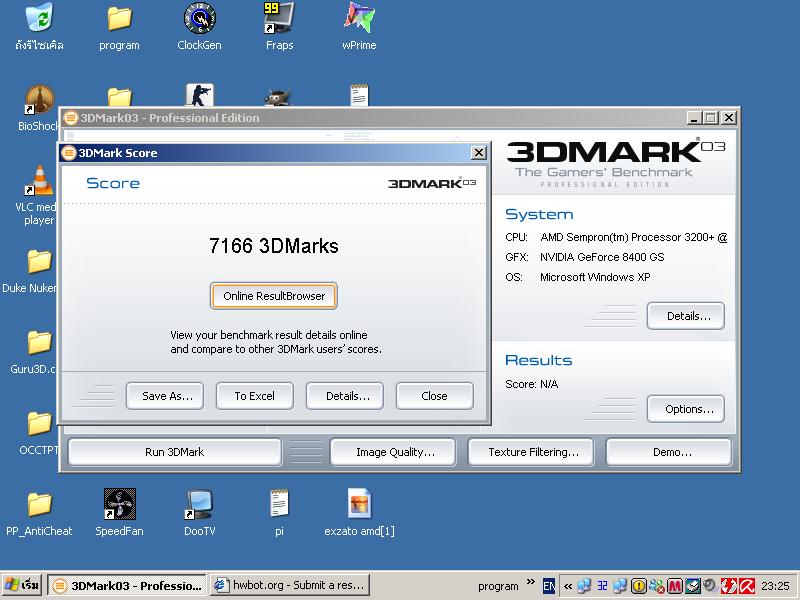Switch to hwbot.org taskbar button
Image resolution: width=800 pixels, height=600 pixels.
290,585
